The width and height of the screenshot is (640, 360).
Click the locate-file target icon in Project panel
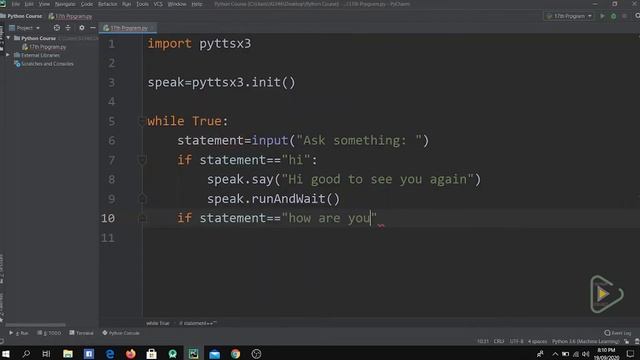click(x=57, y=28)
